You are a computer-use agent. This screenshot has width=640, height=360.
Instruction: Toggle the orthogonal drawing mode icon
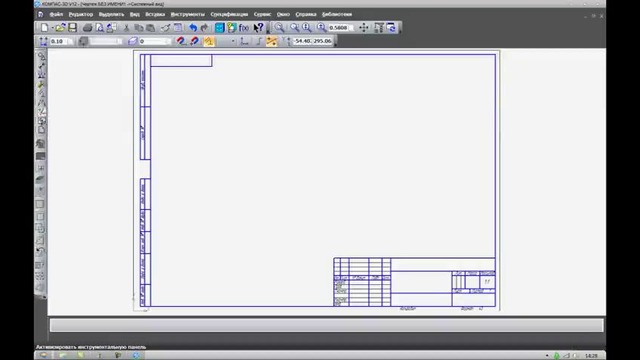pyautogui.click(x=259, y=41)
